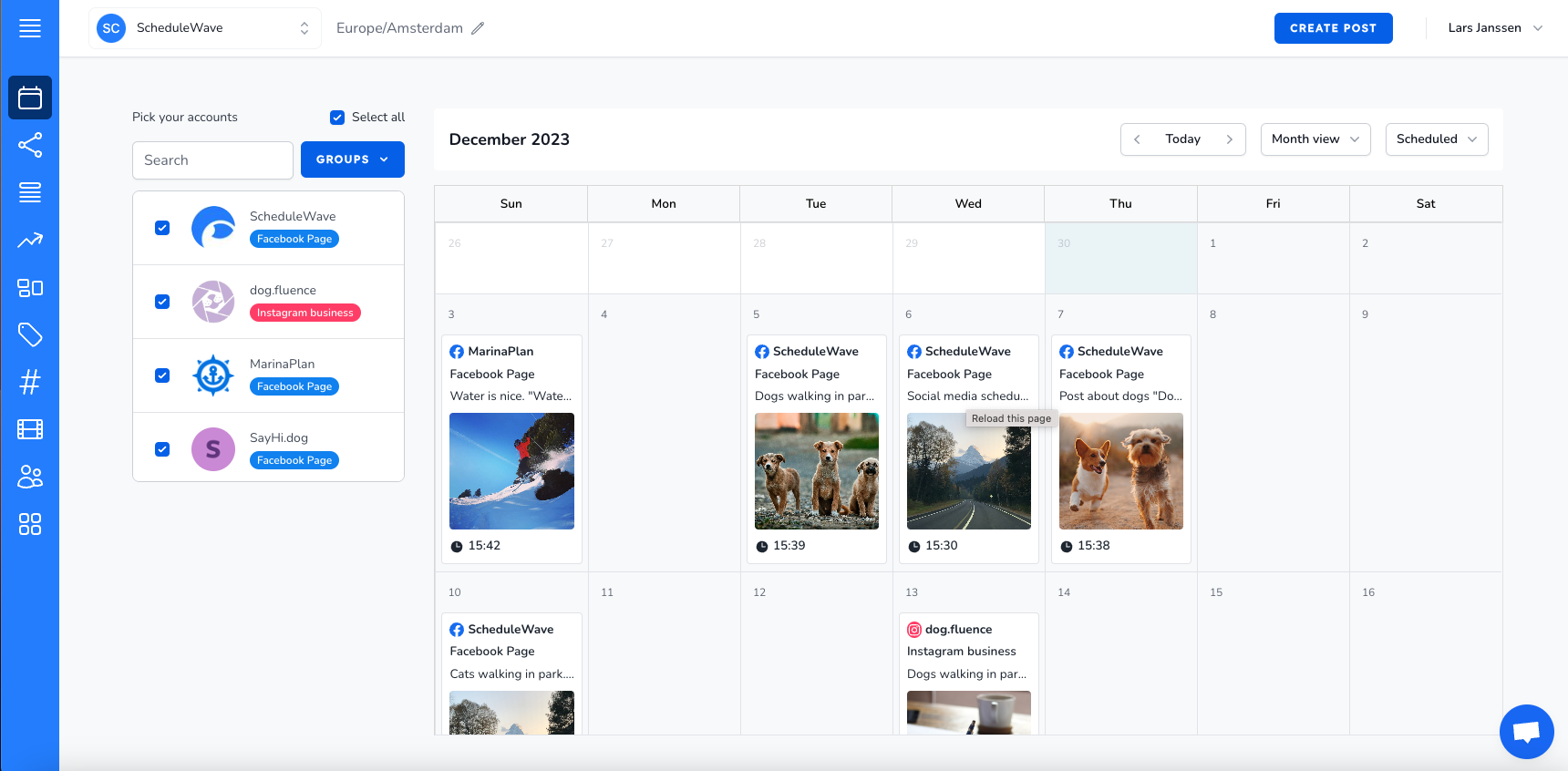Open the share/social connections sidebar icon
The image size is (1568, 771).
tap(30, 145)
